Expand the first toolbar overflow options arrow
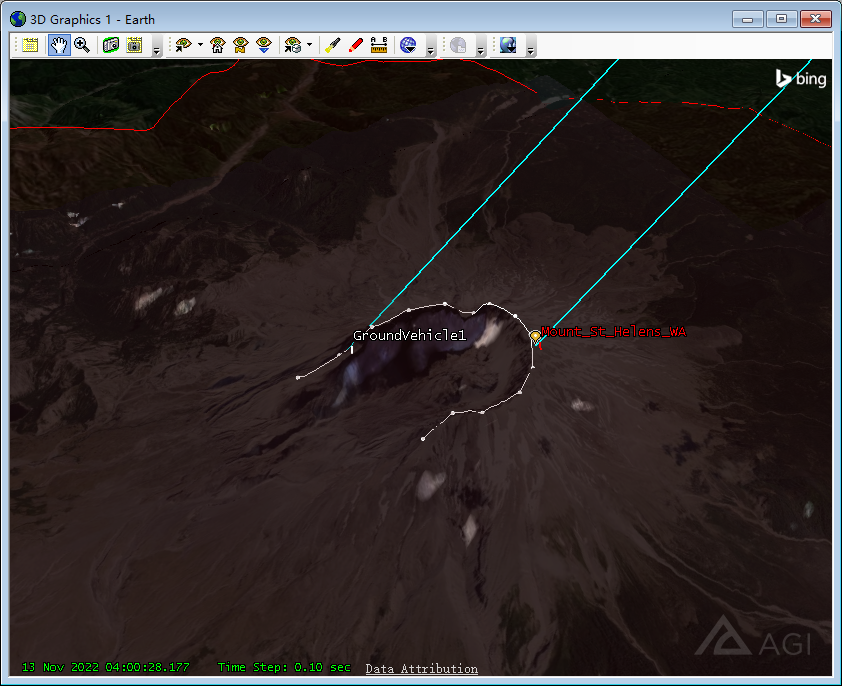 [x=157, y=49]
